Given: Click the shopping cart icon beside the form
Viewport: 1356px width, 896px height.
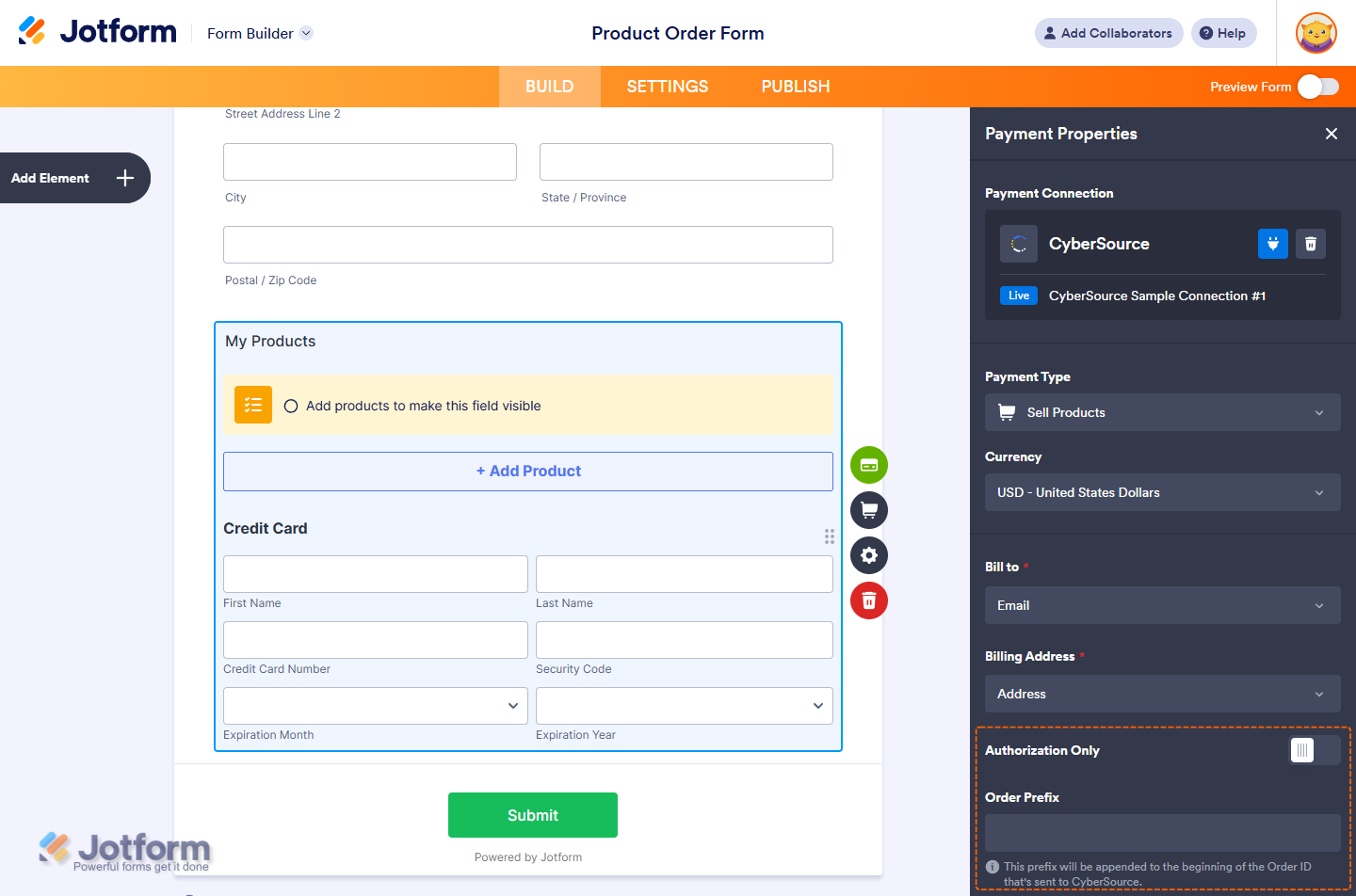Looking at the screenshot, I should pyautogui.click(x=868, y=509).
